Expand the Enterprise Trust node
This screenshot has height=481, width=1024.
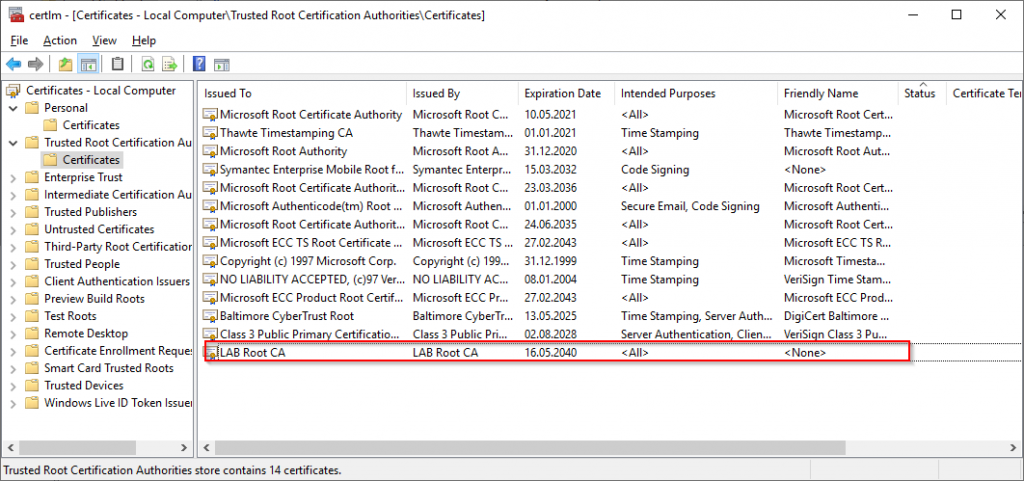pos(14,178)
